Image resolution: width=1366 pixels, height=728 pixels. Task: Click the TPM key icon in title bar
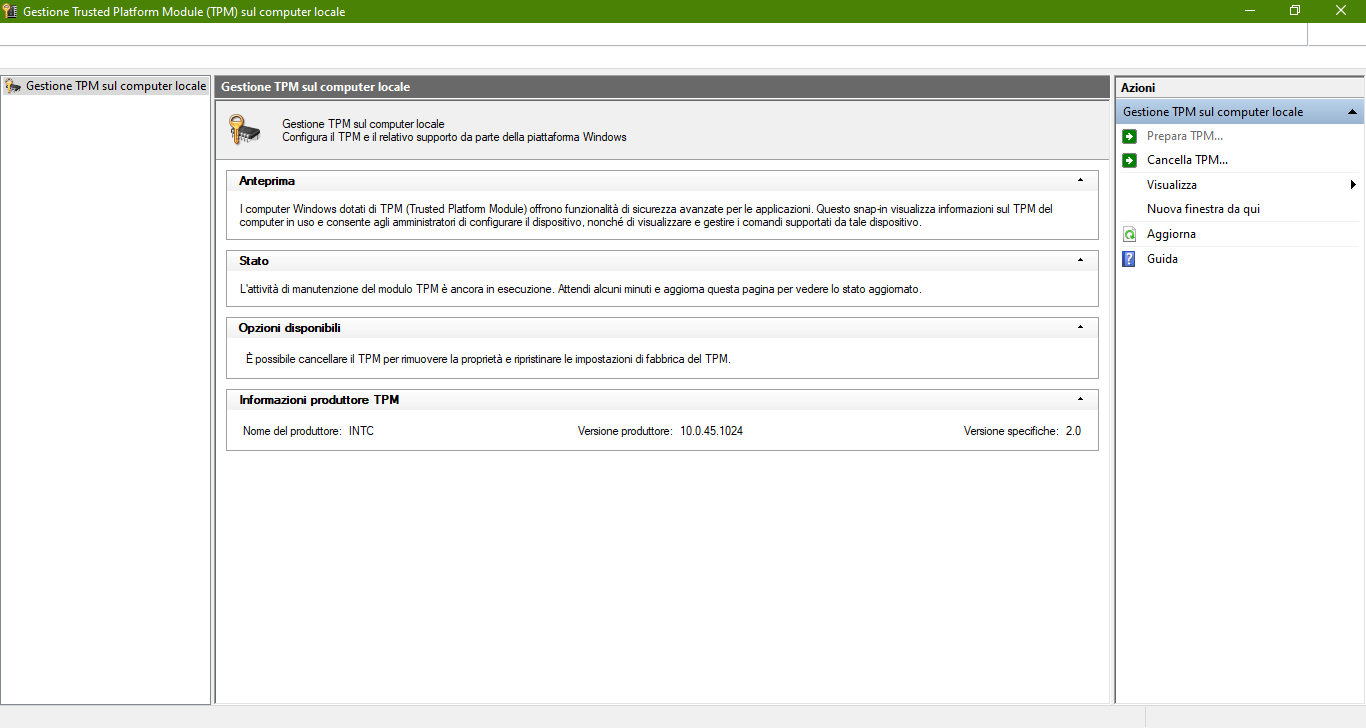(x=11, y=11)
